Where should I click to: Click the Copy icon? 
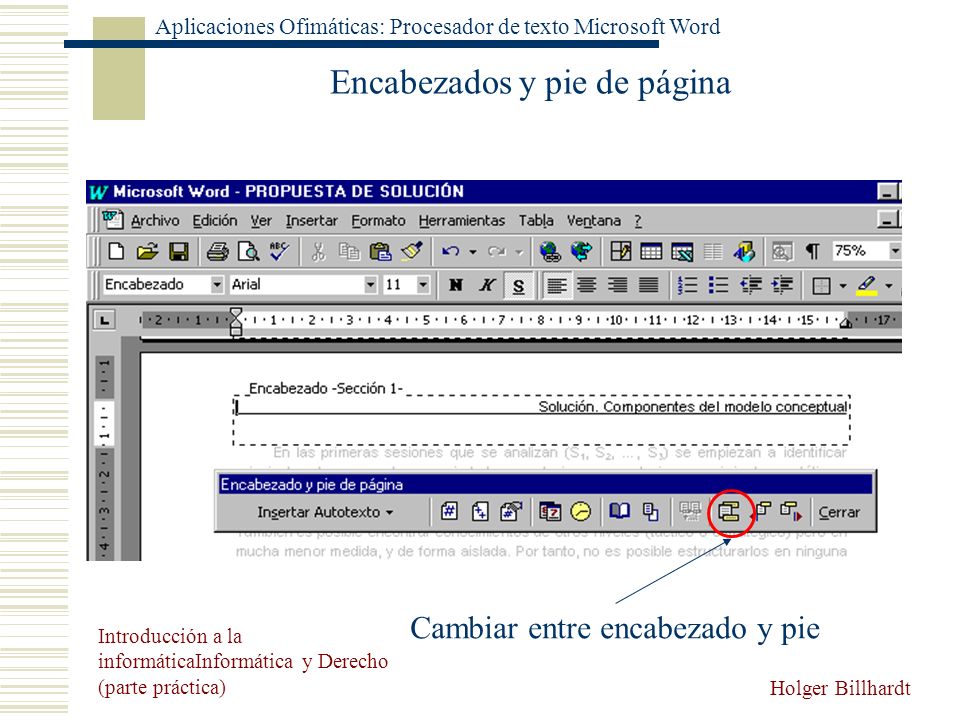350,252
